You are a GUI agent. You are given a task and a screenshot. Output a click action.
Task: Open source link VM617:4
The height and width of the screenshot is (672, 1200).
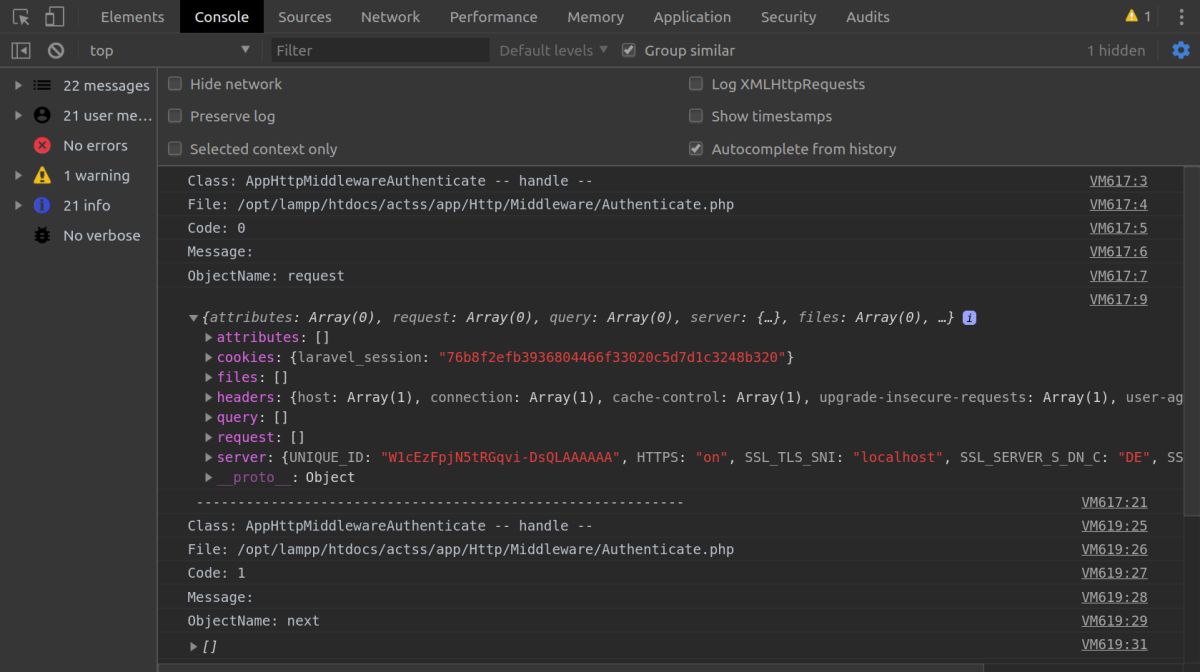1118,205
